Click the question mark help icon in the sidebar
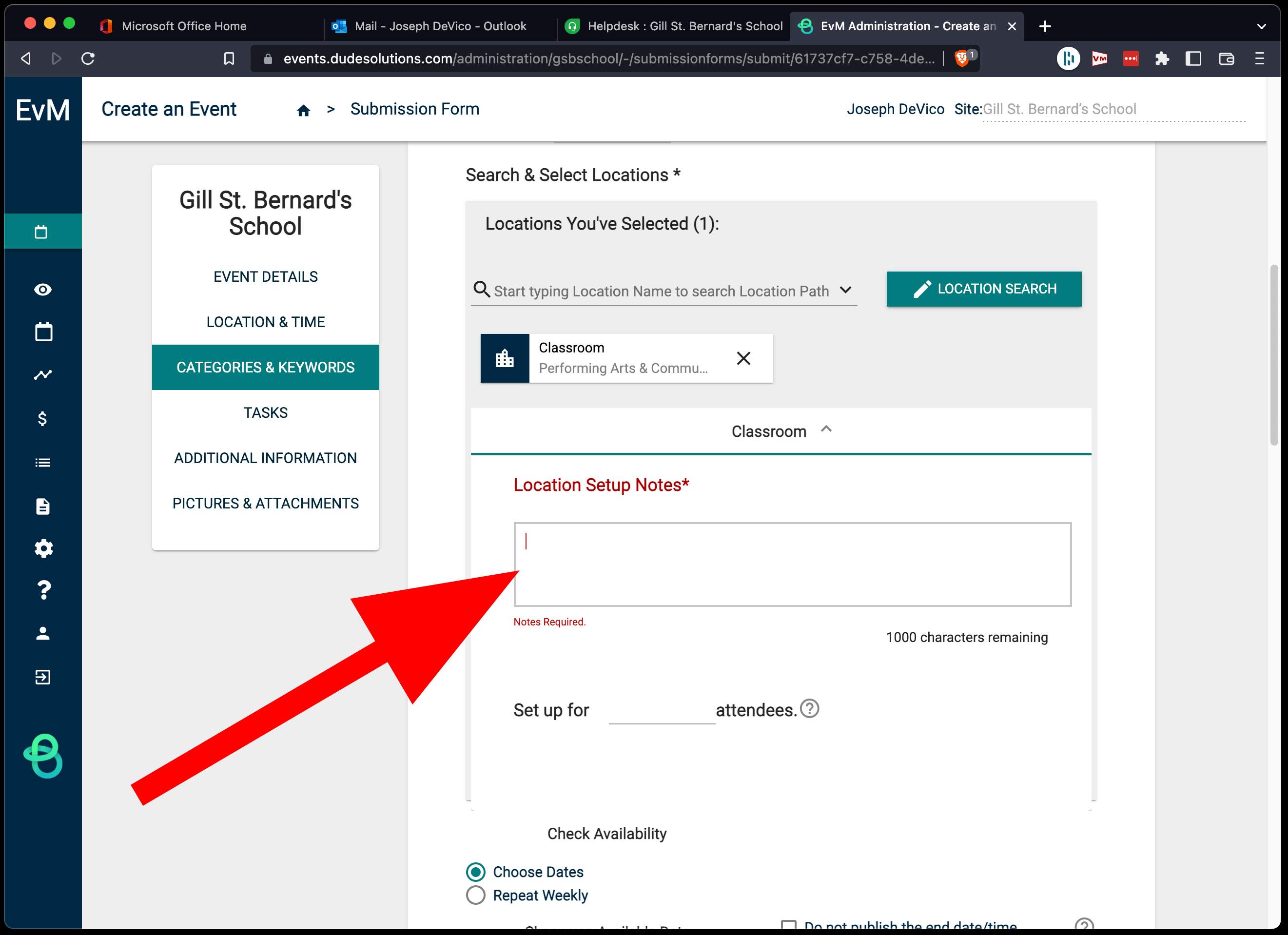 pos(43,590)
